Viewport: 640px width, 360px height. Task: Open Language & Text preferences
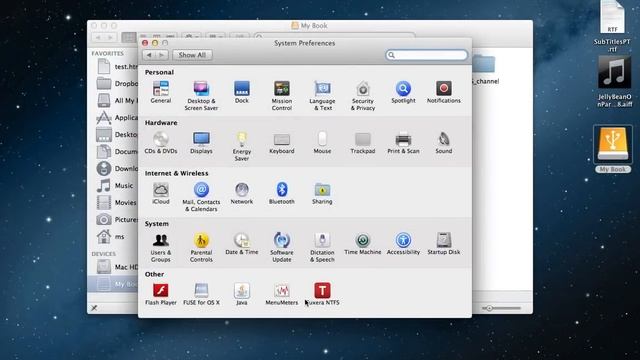click(x=322, y=96)
